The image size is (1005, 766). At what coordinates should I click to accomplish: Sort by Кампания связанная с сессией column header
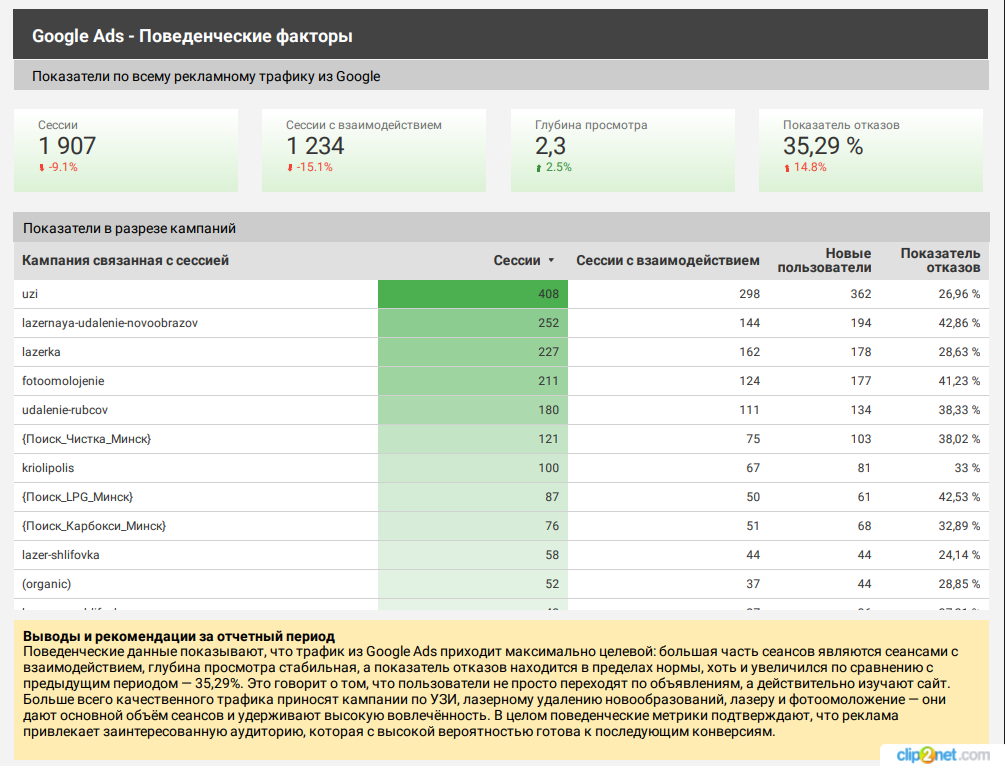click(125, 261)
